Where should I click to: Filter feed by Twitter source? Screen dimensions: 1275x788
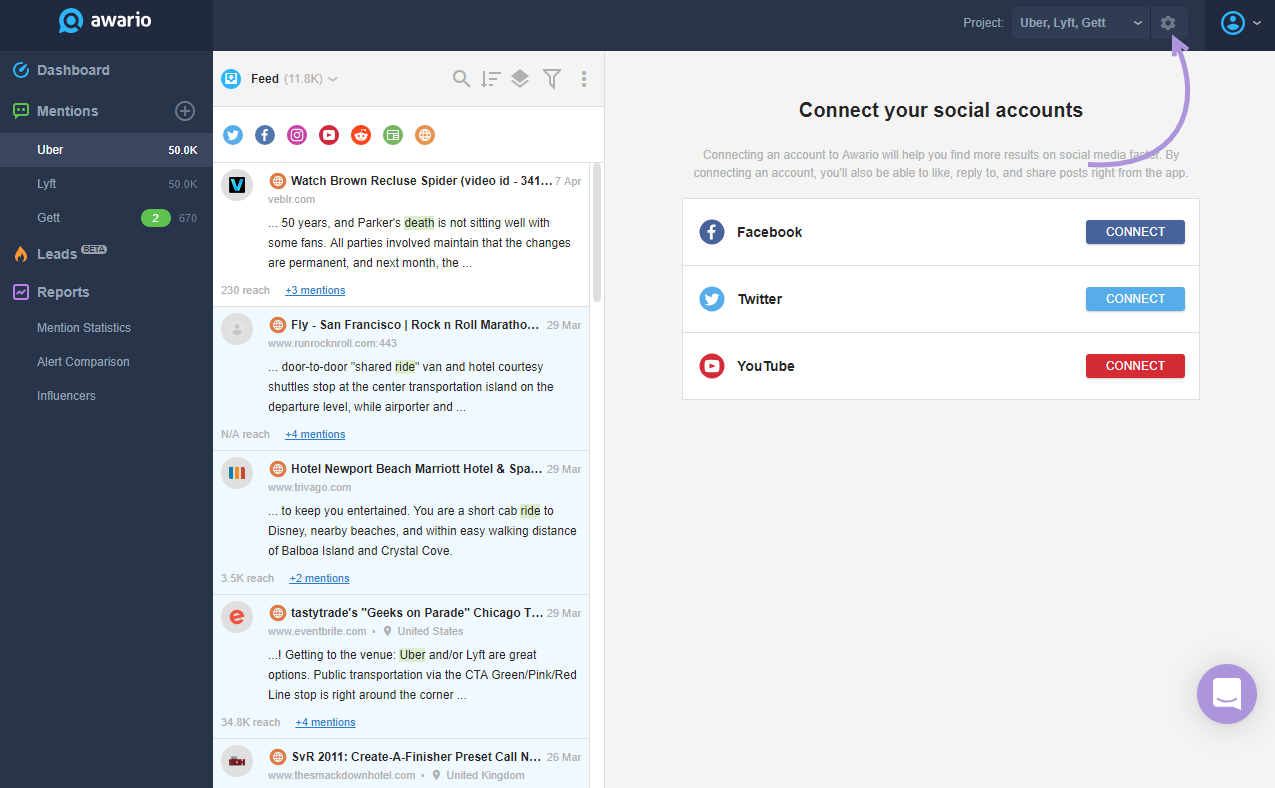(x=233, y=135)
